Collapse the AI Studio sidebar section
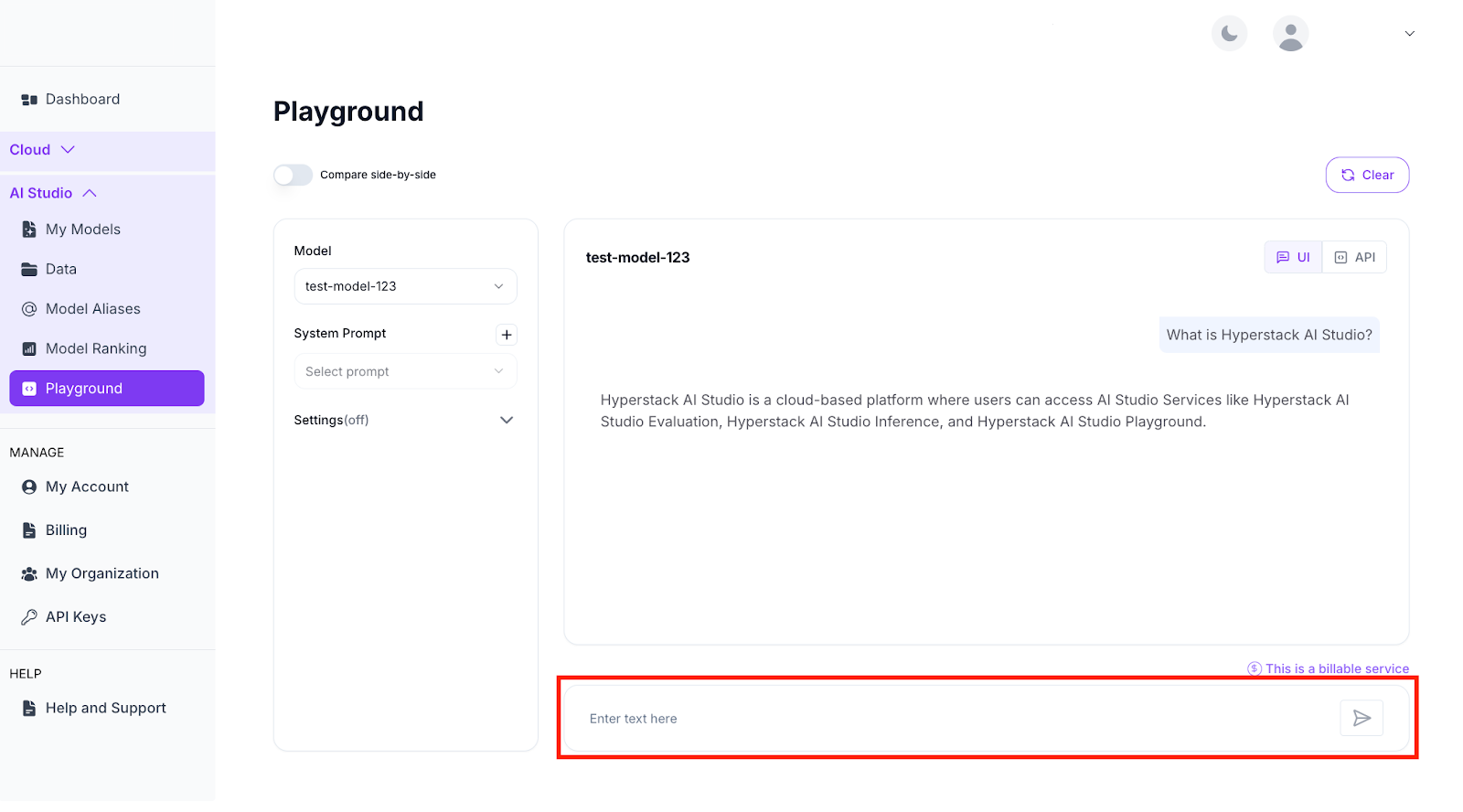1463x812 pixels. click(90, 194)
